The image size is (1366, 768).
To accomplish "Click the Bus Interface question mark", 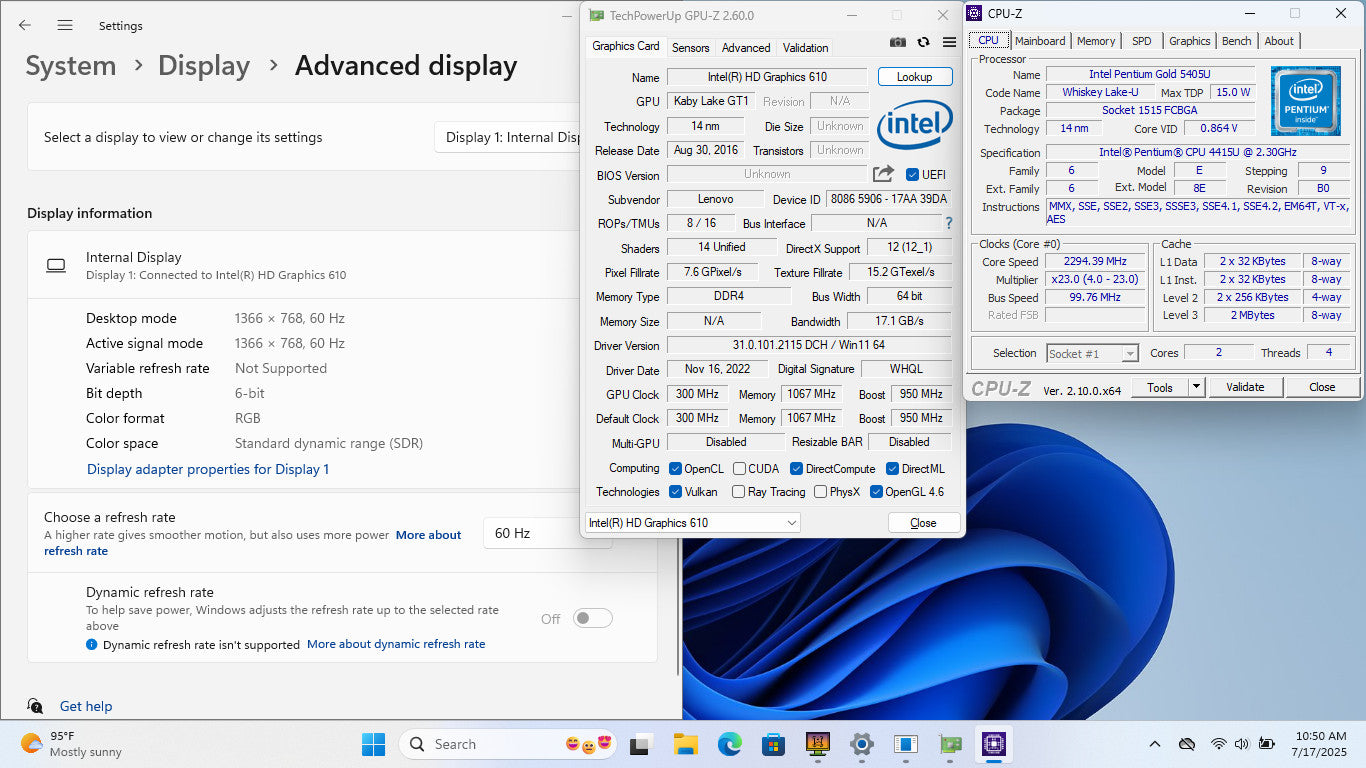I will point(948,223).
